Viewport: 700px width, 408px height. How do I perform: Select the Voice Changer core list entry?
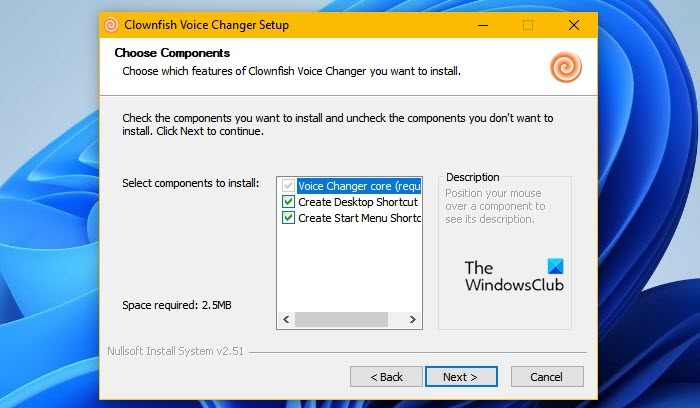(360, 186)
